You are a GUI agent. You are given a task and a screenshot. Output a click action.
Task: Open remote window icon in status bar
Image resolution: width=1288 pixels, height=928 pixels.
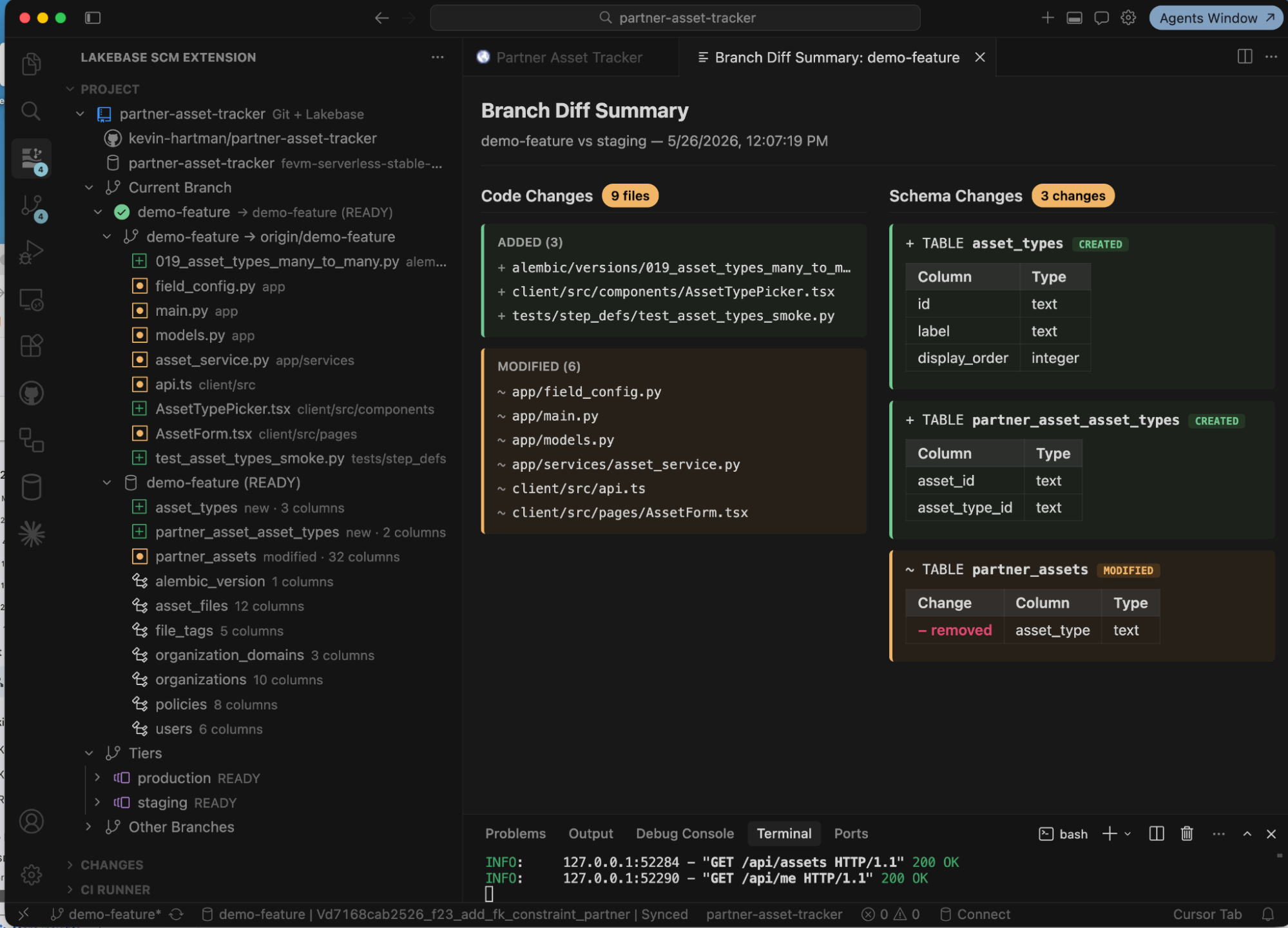tap(24, 914)
